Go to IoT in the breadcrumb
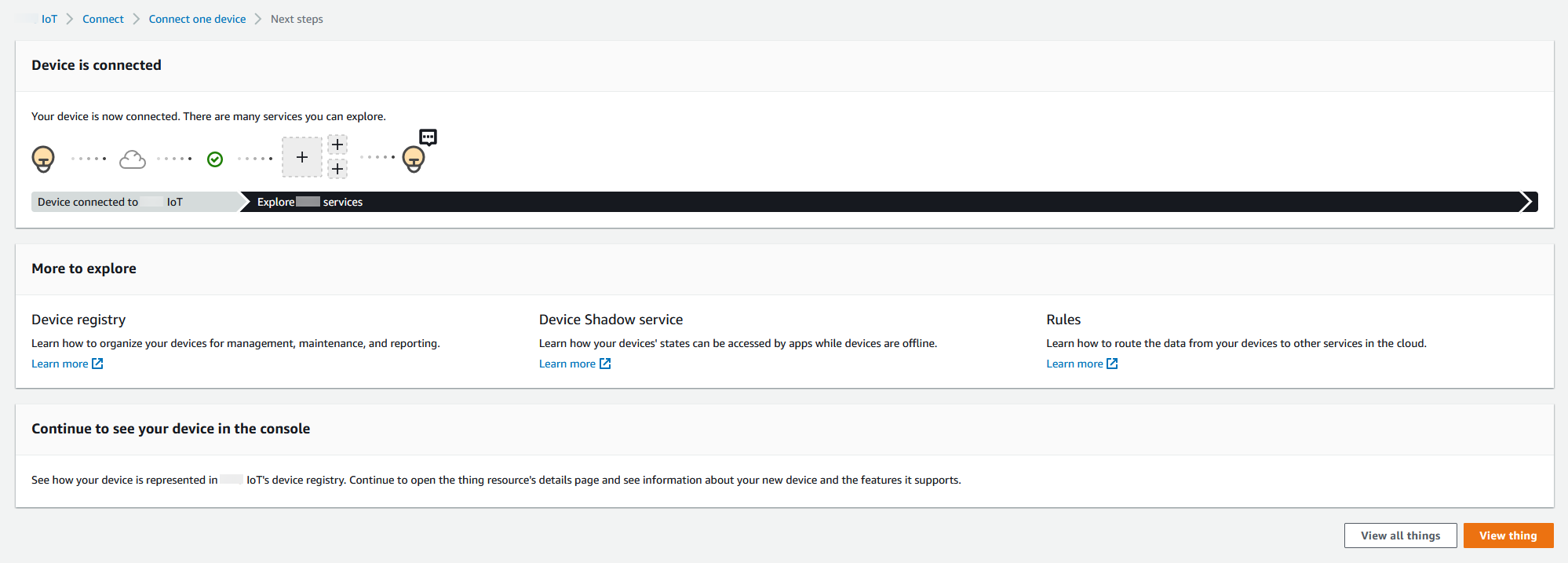The width and height of the screenshot is (1568, 563). tap(49, 19)
